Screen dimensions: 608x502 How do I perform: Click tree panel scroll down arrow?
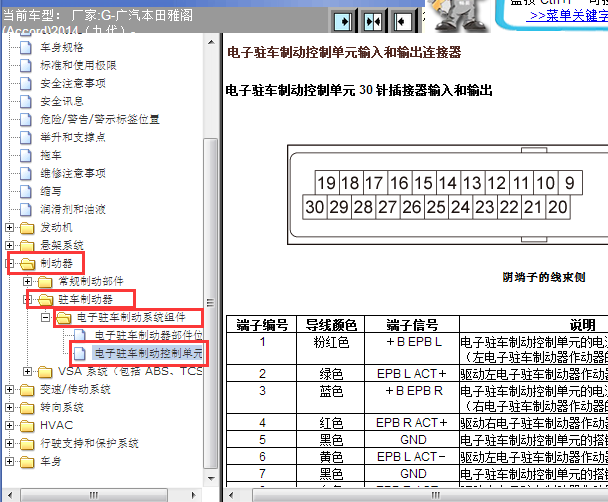click(211, 479)
